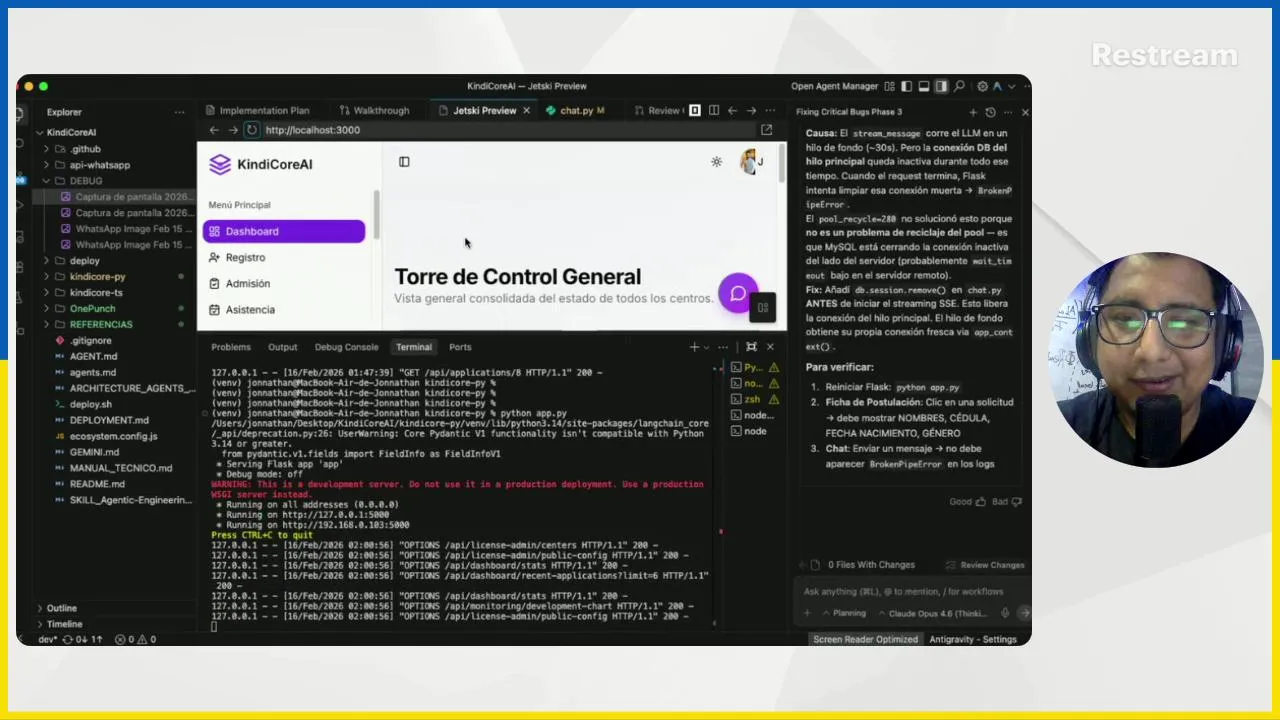Open the settings gear in the title bar
The height and width of the screenshot is (720, 1280).
click(983, 86)
